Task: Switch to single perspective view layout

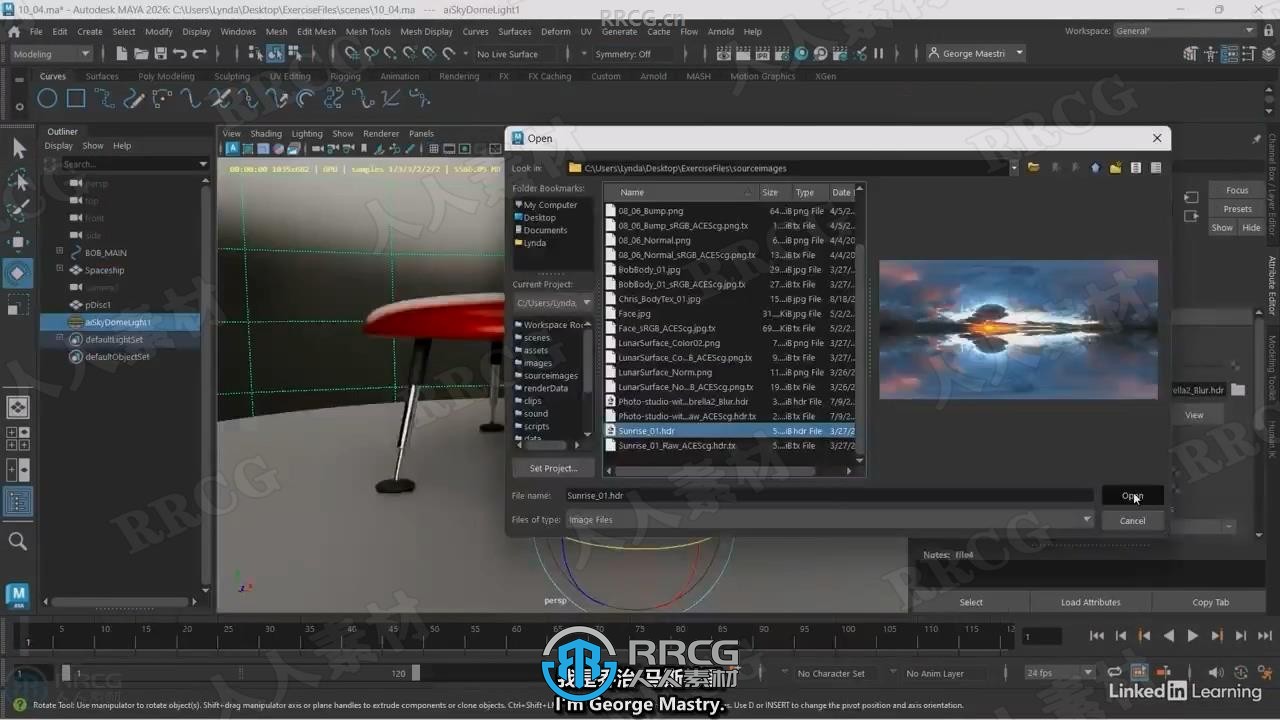Action: point(18,407)
